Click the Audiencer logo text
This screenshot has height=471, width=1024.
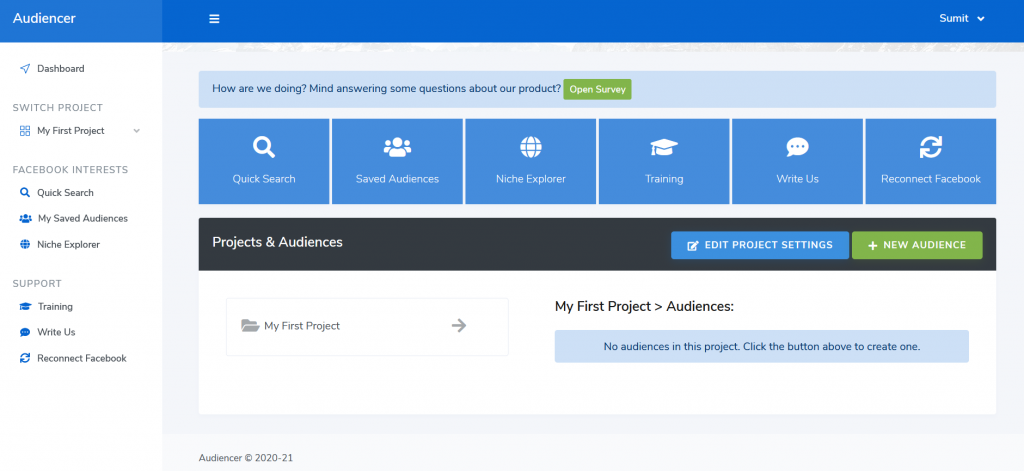click(x=44, y=18)
